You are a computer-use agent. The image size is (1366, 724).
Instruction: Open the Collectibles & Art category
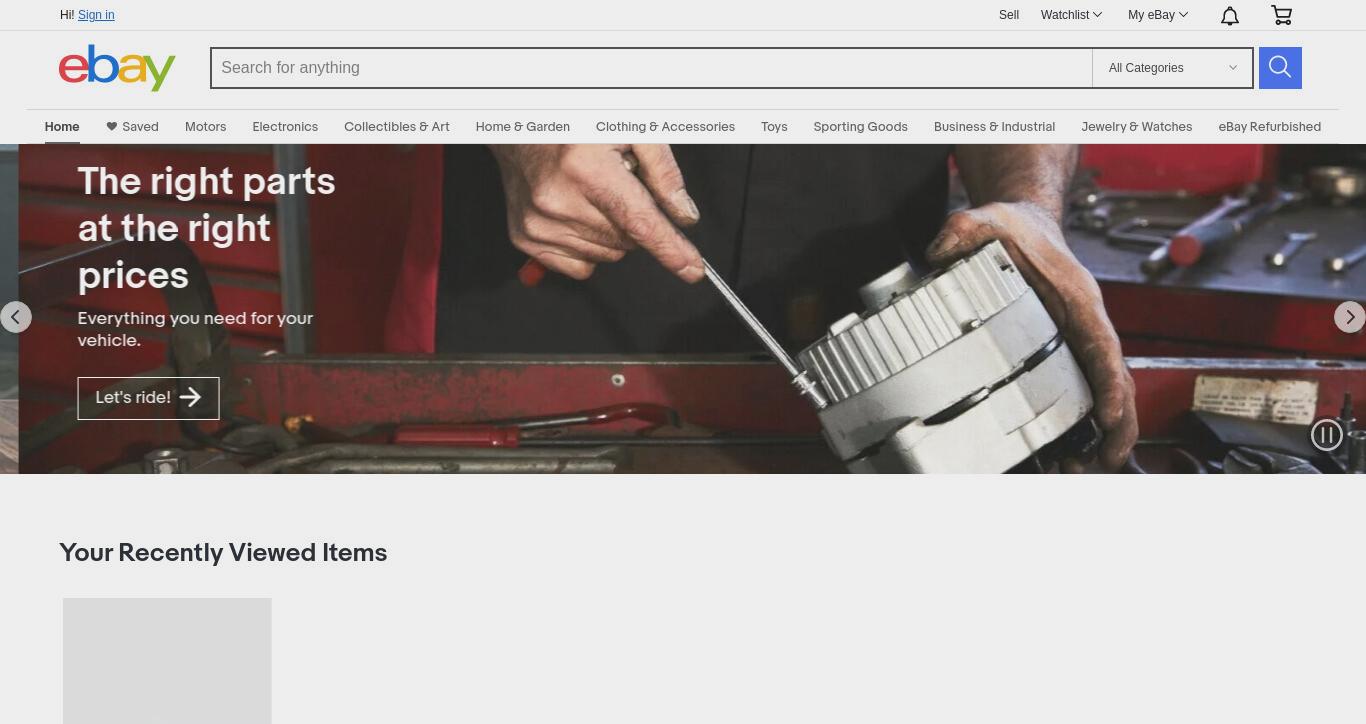click(x=397, y=127)
